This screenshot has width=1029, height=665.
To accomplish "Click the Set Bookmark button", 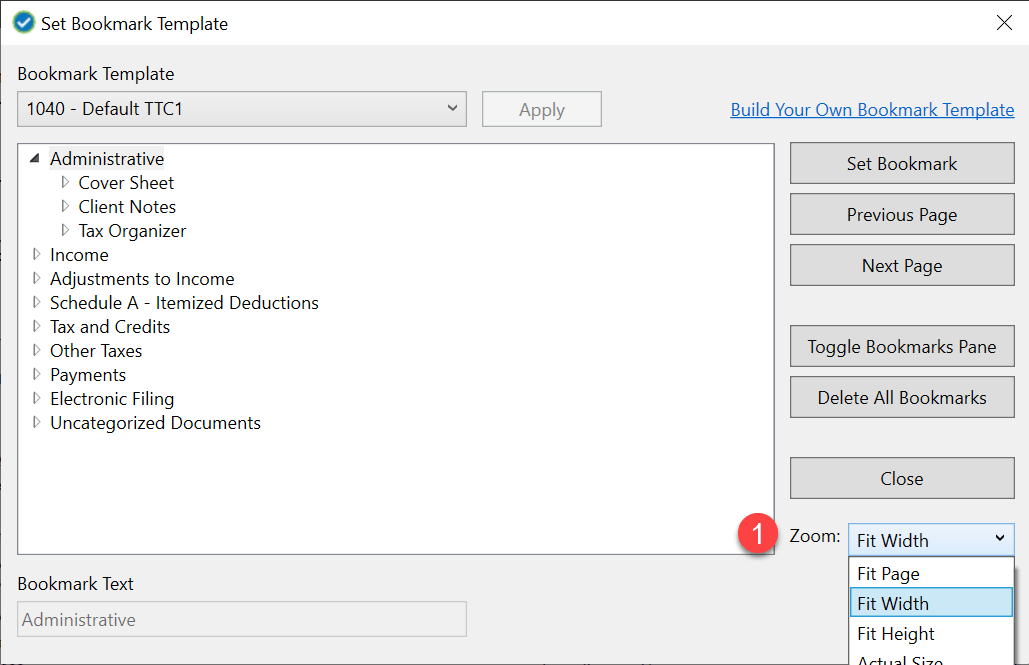I will 901,163.
